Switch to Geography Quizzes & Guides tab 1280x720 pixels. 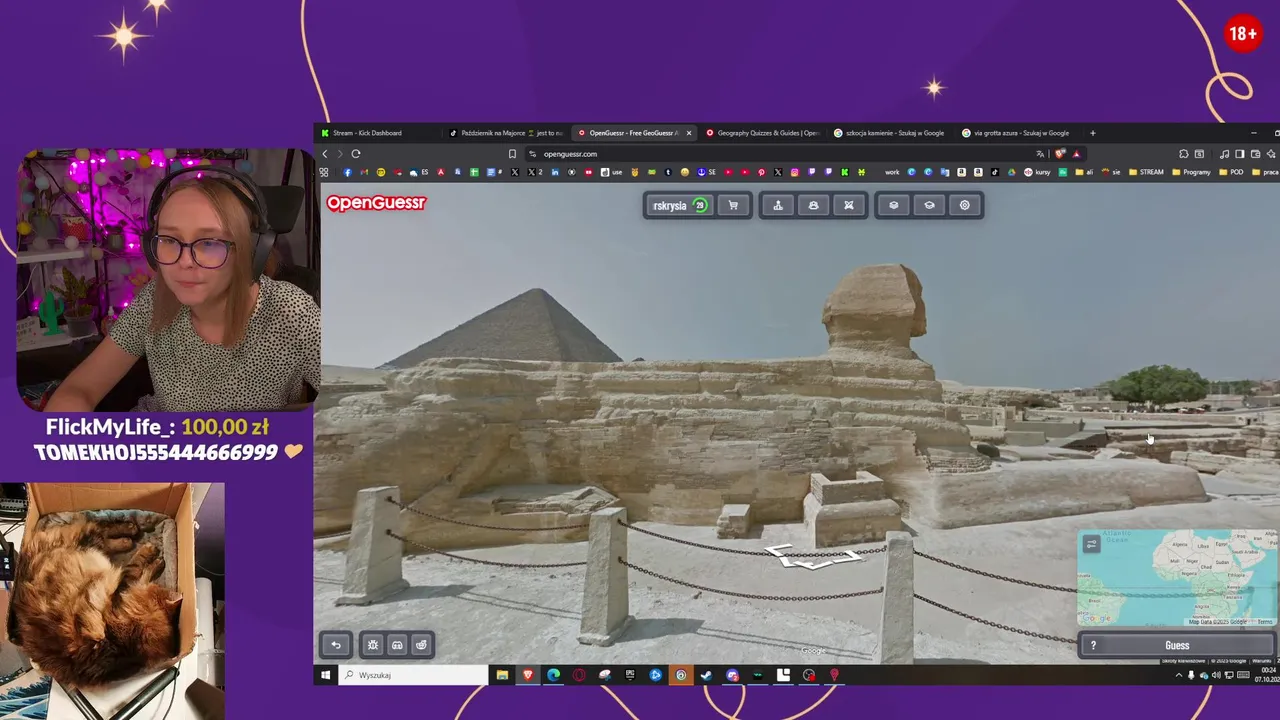(x=762, y=133)
